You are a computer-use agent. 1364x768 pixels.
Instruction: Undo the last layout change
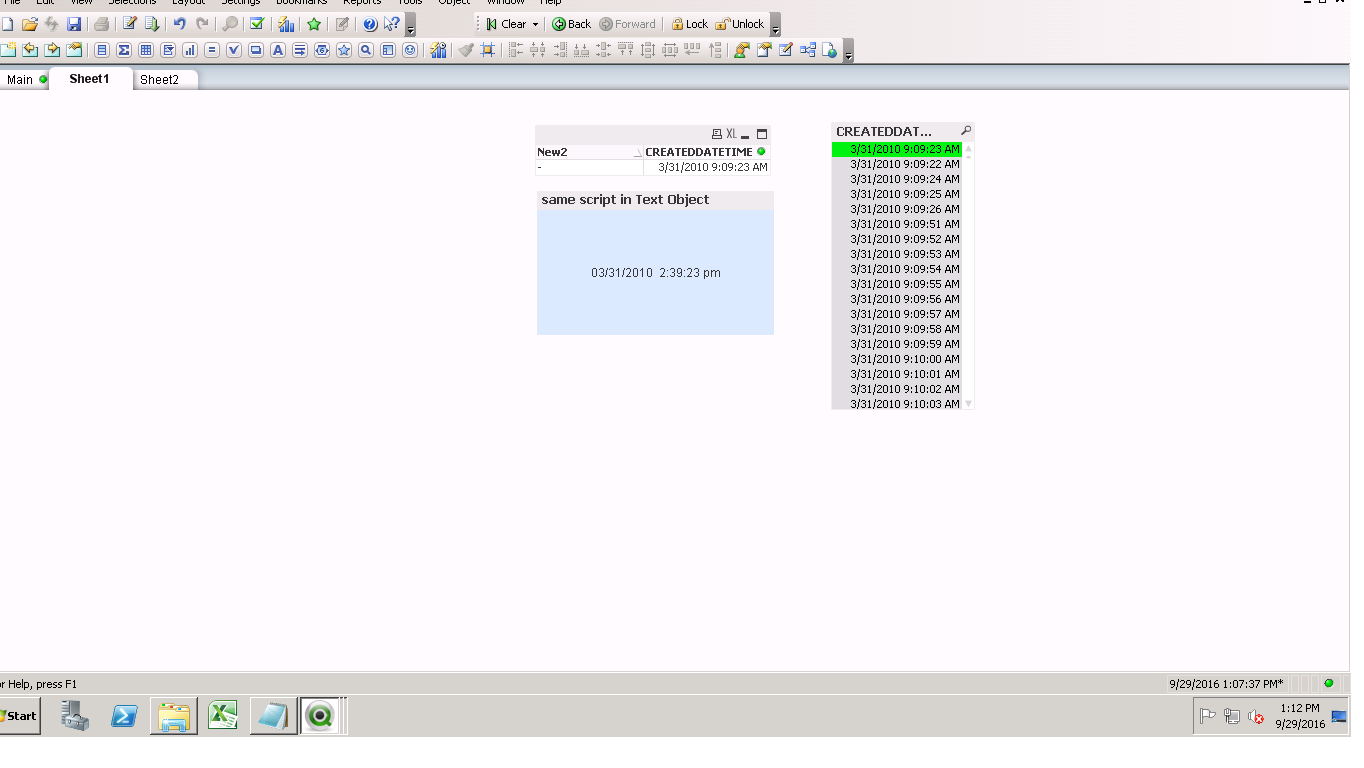click(x=180, y=24)
